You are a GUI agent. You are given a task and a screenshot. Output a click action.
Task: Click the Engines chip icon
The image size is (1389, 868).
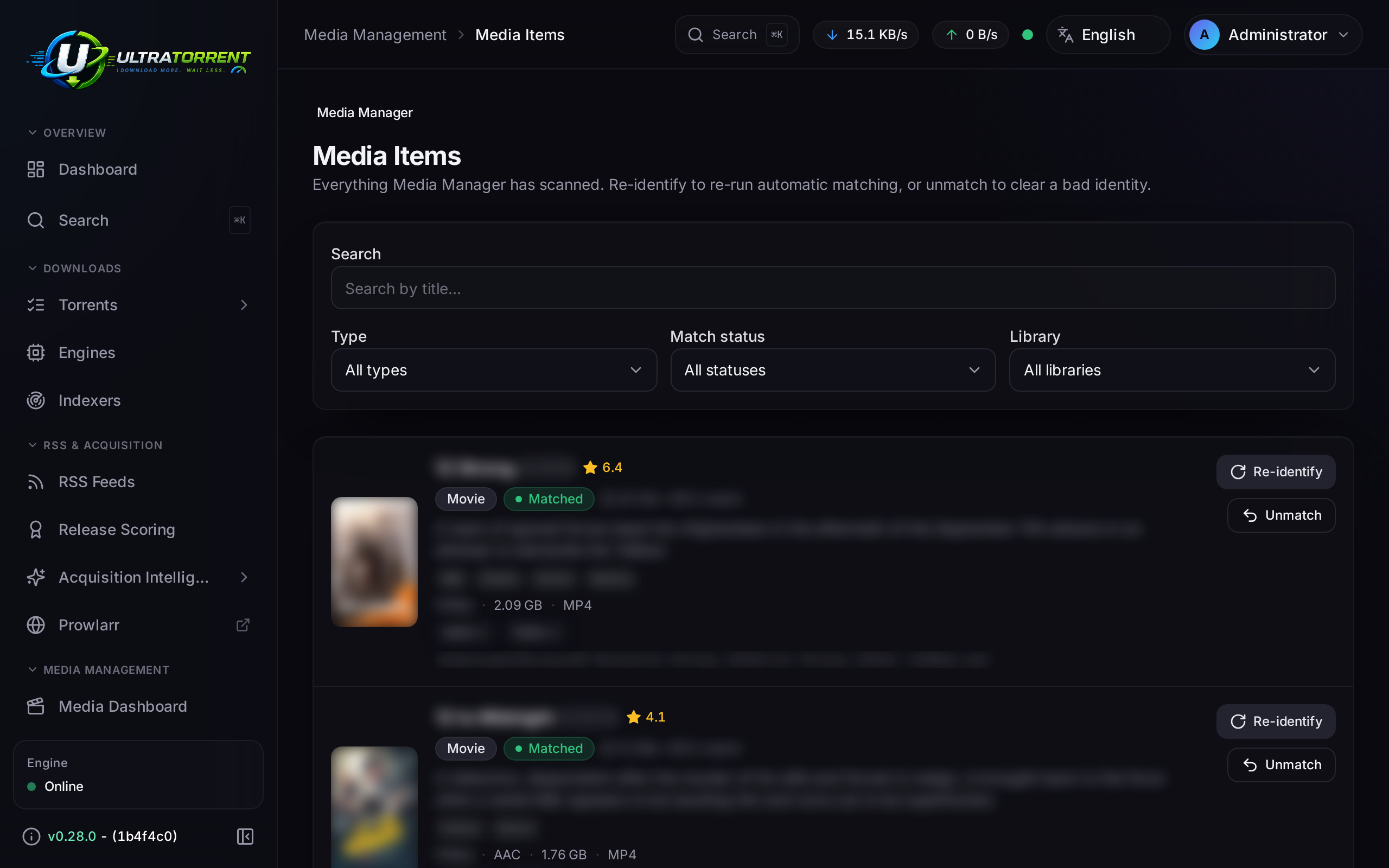[x=36, y=353]
